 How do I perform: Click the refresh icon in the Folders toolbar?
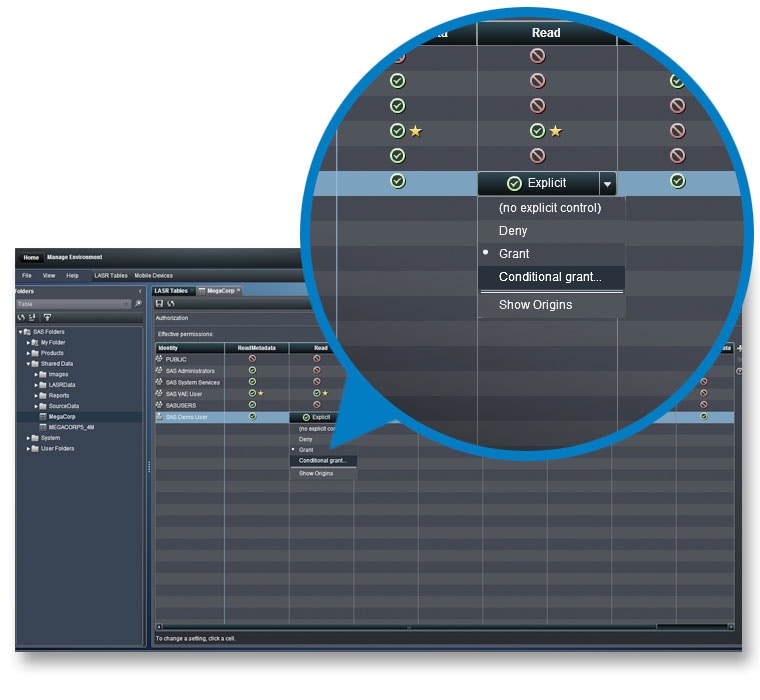coord(21,318)
